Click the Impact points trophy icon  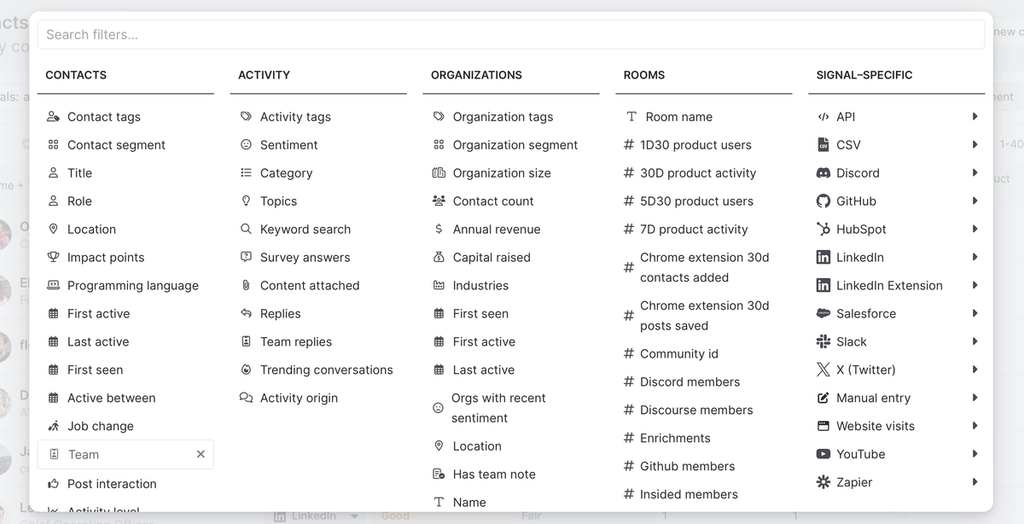[x=54, y=257]
